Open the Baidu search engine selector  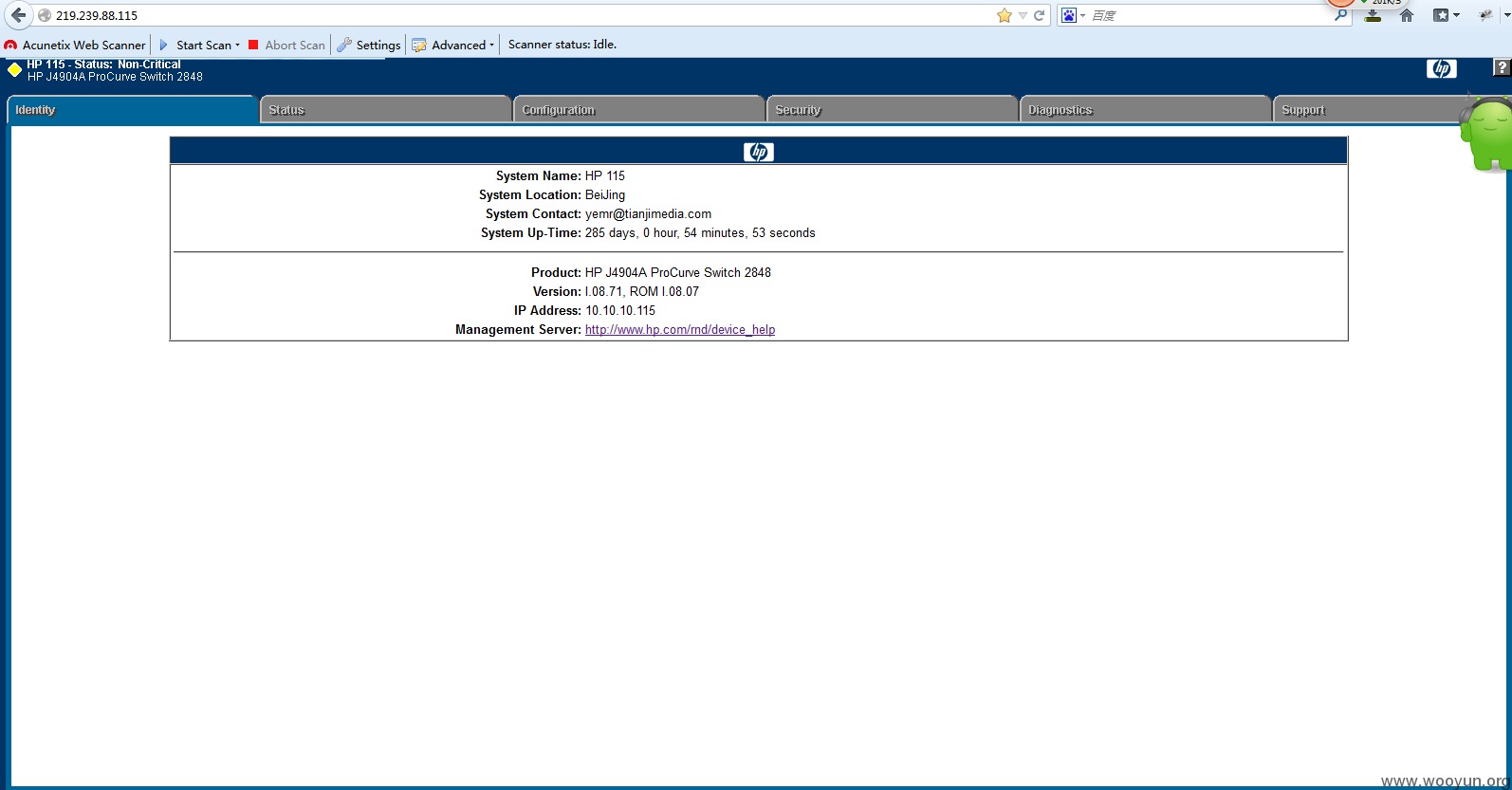click(1073, 15)
